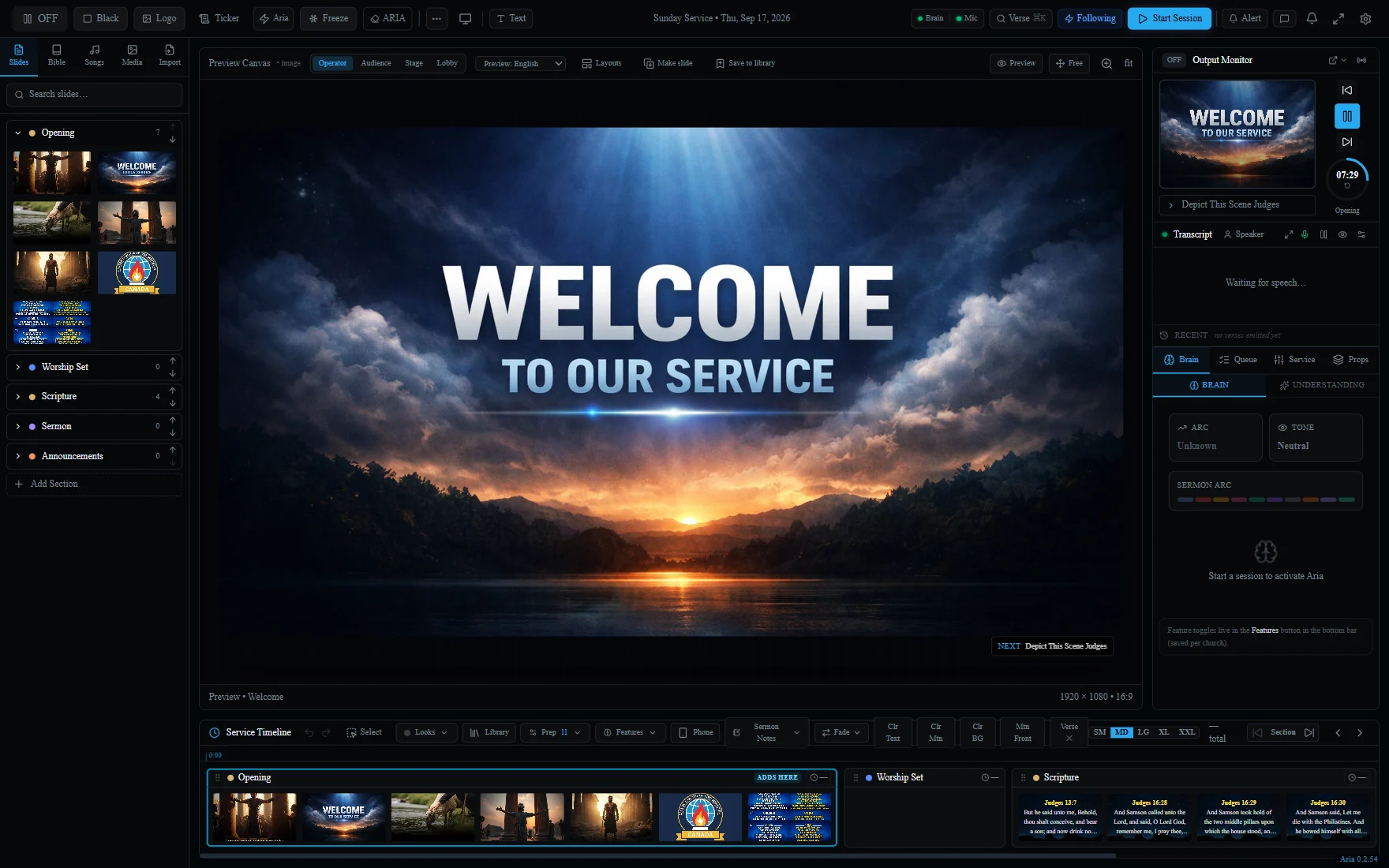This screenshot has width=1389, height=868.
Task: Open the Media panel icon
Action: pos(133,55)
